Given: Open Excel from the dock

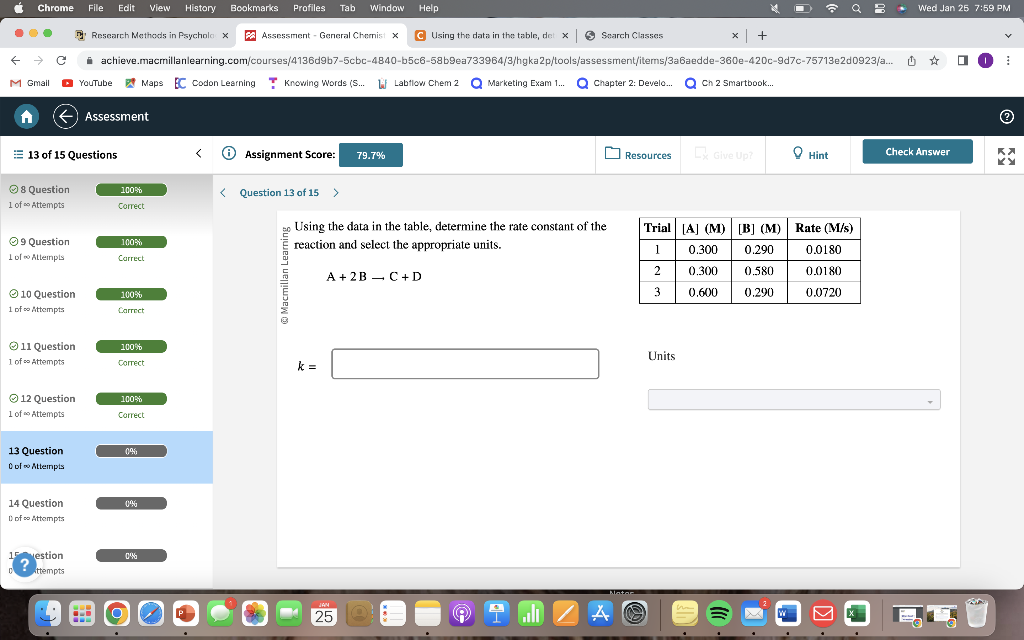Looking at the screenshot, I should (856, 613).
